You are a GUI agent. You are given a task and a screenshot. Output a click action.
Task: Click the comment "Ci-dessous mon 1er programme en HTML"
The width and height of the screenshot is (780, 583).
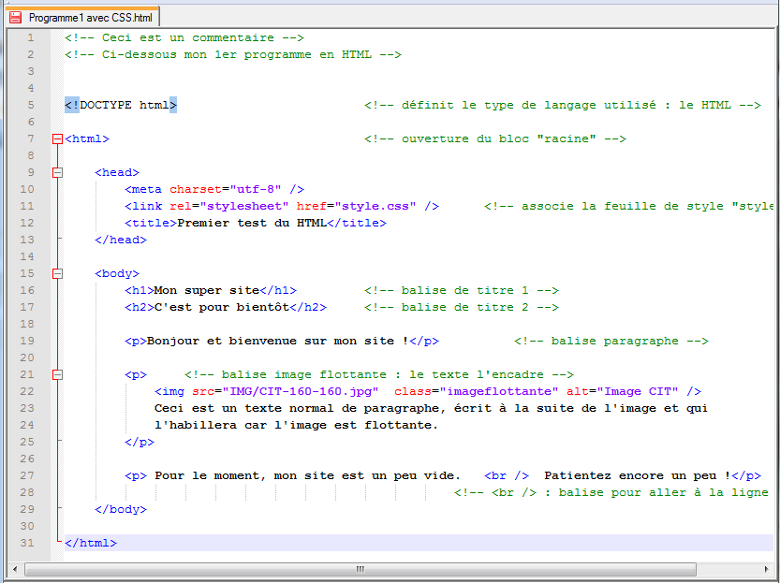pos(233,55)
